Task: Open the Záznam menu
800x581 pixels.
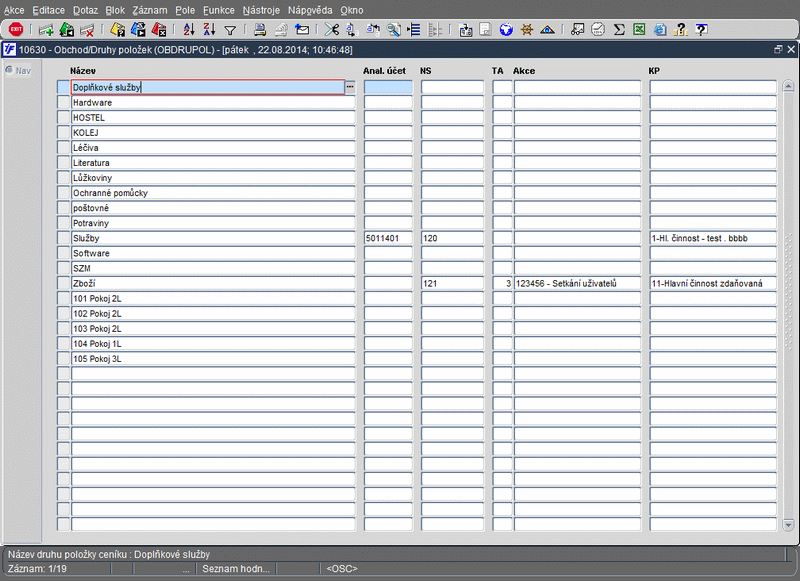Action: [149, 10]
